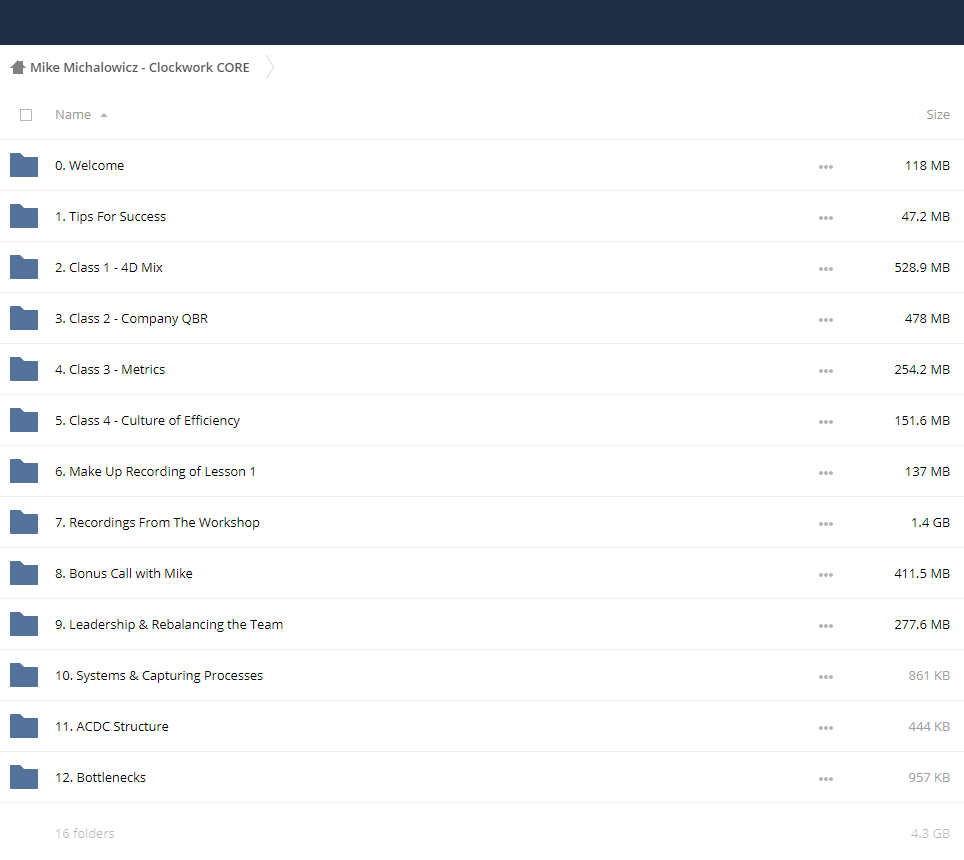Open 5. Class 4 - Culture of Efficiency folder name
Screen dimensions: 964x860
click(x=147, y=420)
